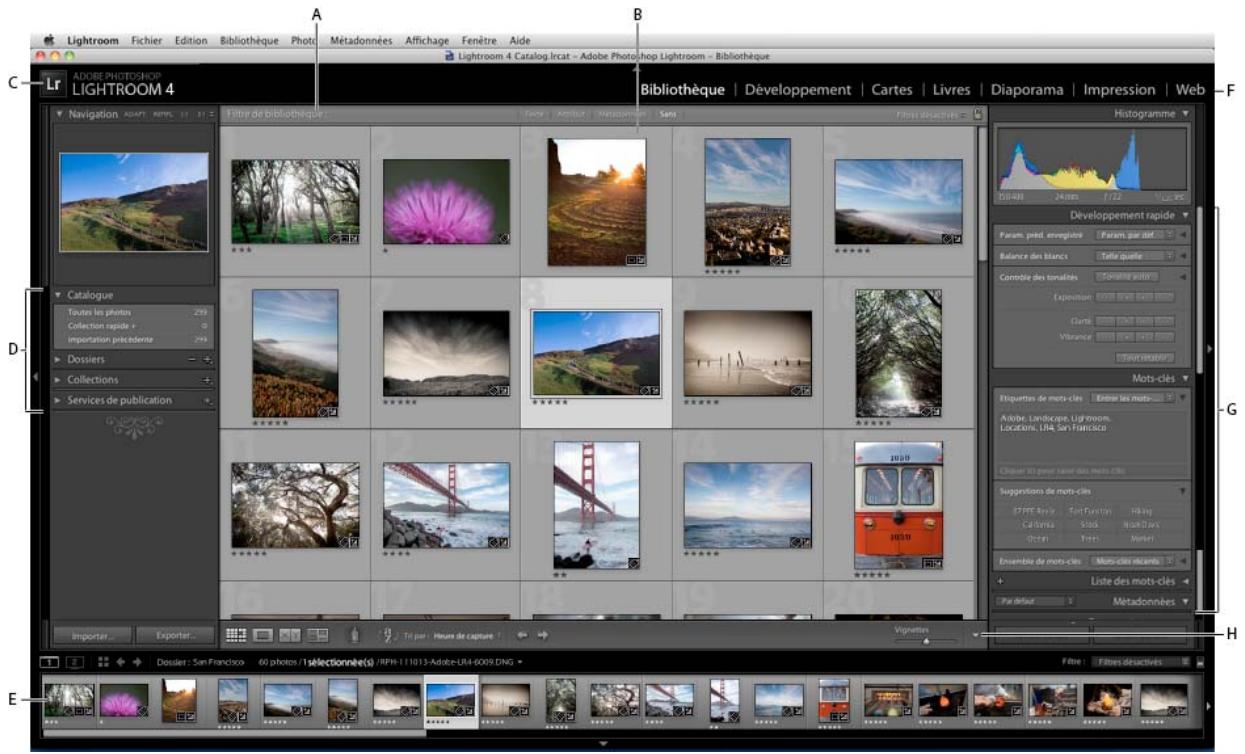Viewport: 1245px width, 754px height.
Task: Hide the right panel group with the edge arrow
Action: (1210, 349)
